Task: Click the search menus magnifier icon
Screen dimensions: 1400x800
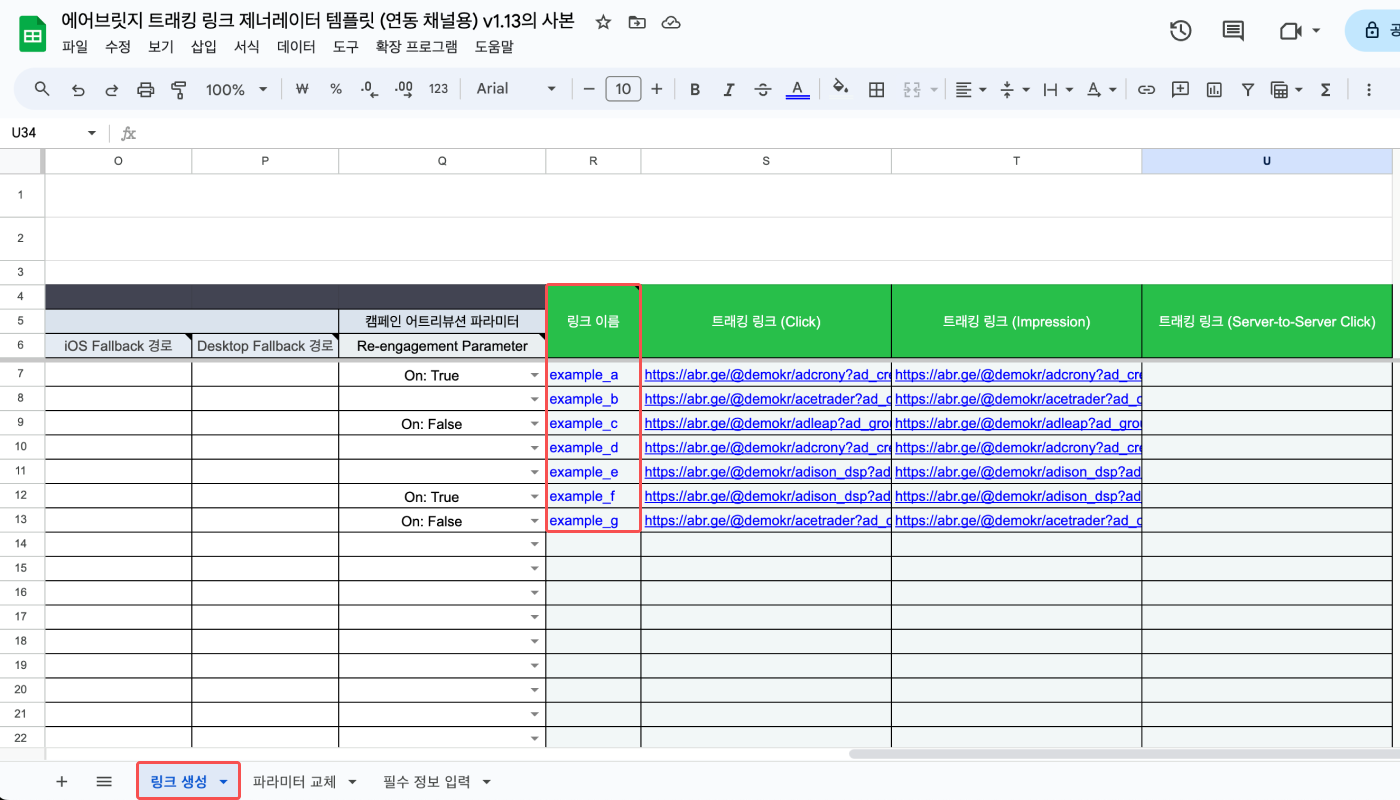Action: coord(42,89)
